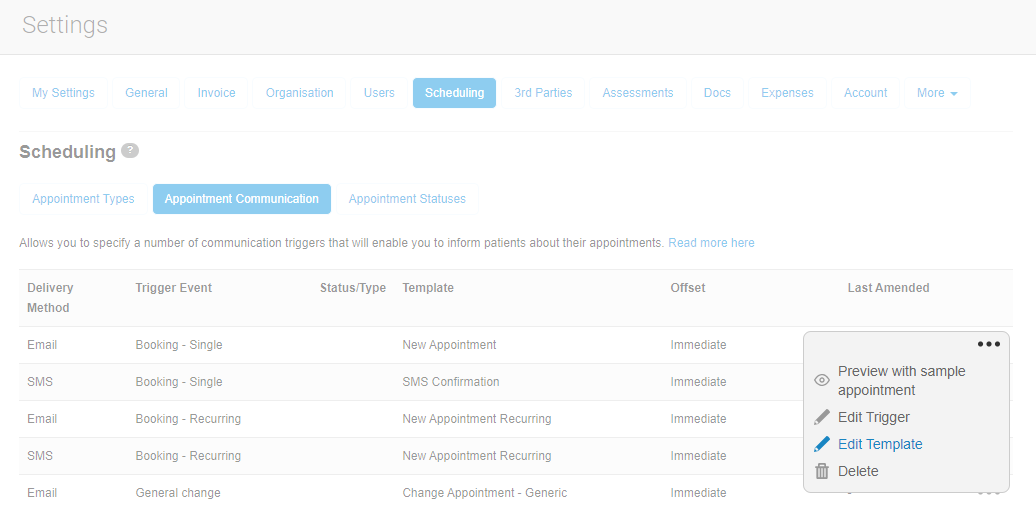Viewport: 1036px width, 506px height.
Task: Click the blue pencil Edit Template icon
Action: (822, 444)
